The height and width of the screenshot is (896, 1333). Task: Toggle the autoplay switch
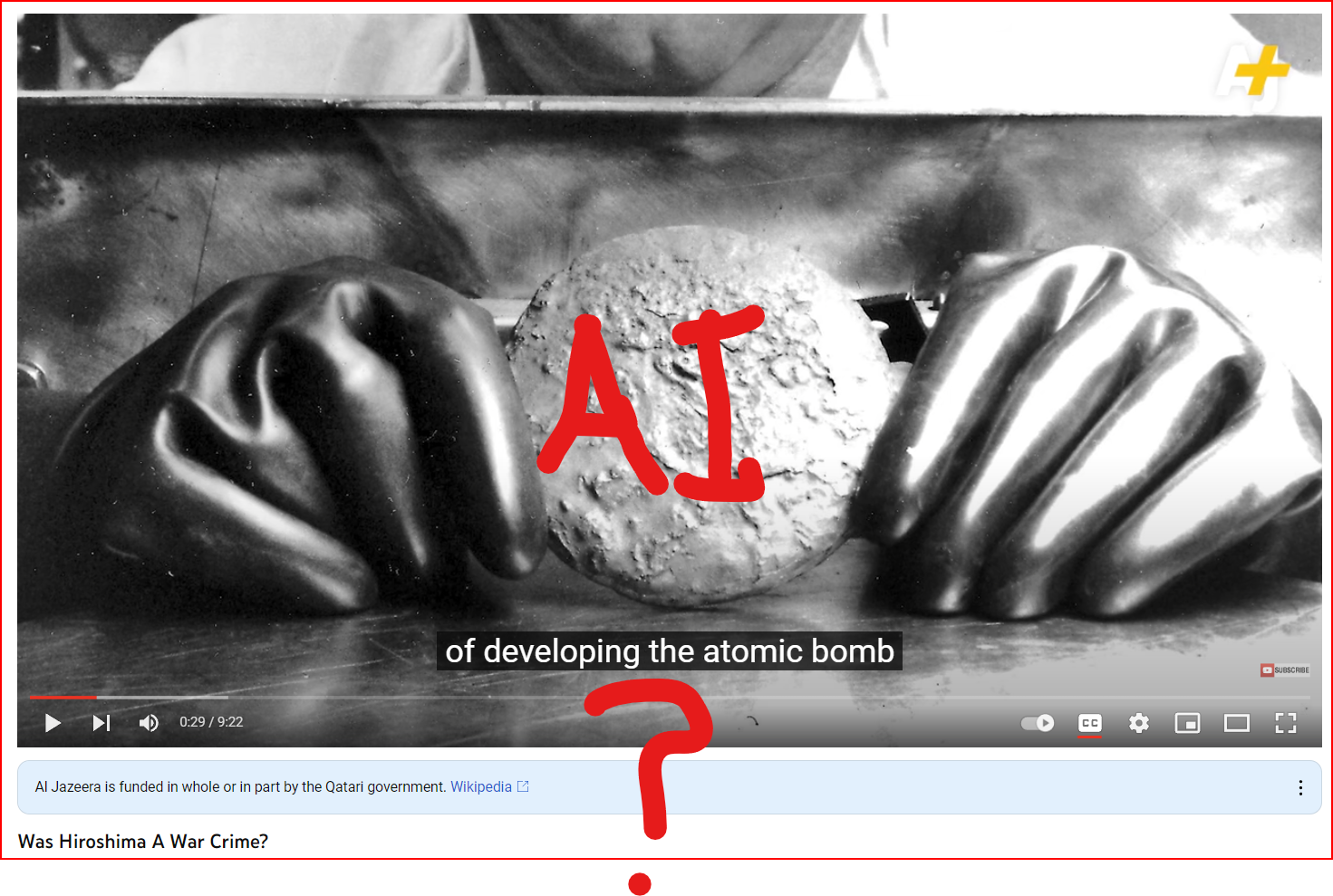point(1038,723)
